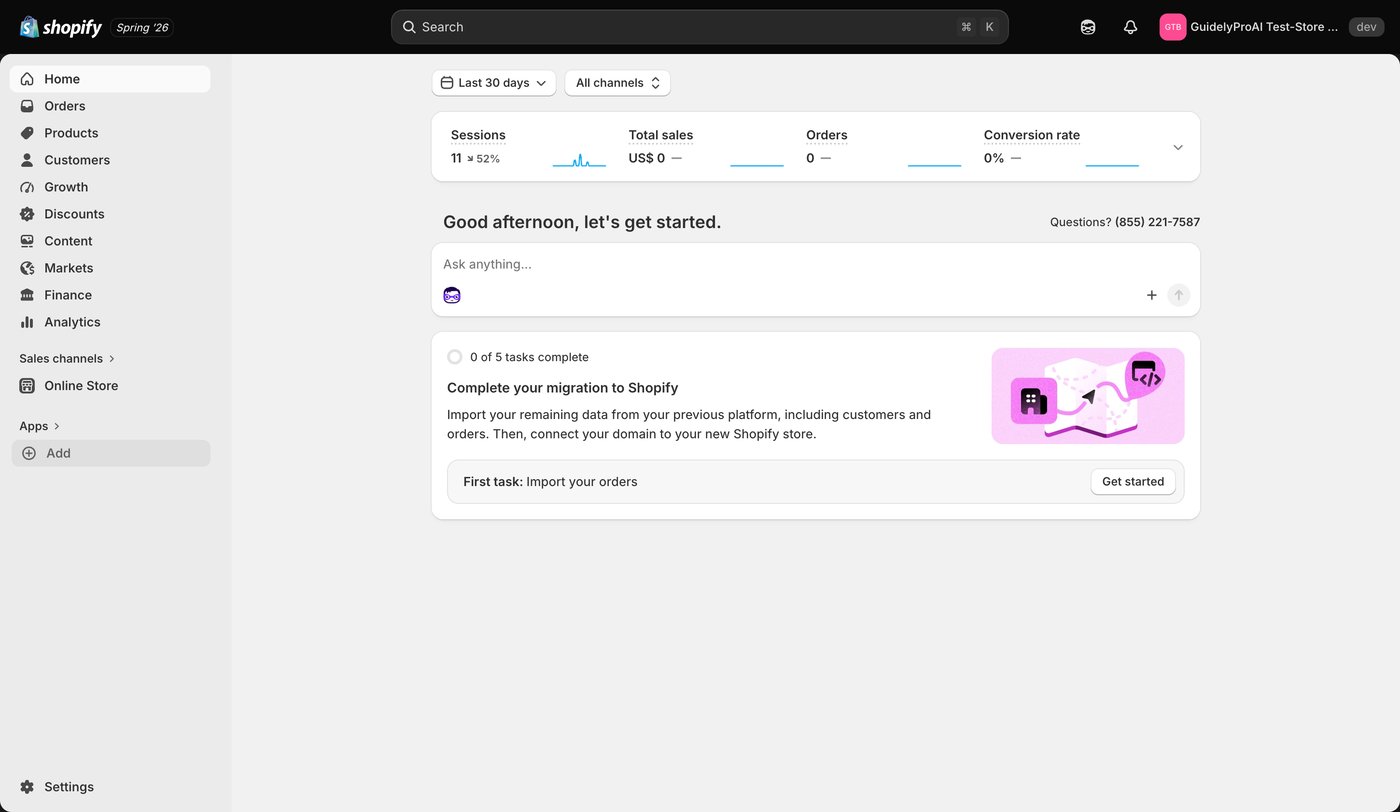Click the 'First task: Import your orders' text
Screen dimensions: 1400x812
click(550, 482)
